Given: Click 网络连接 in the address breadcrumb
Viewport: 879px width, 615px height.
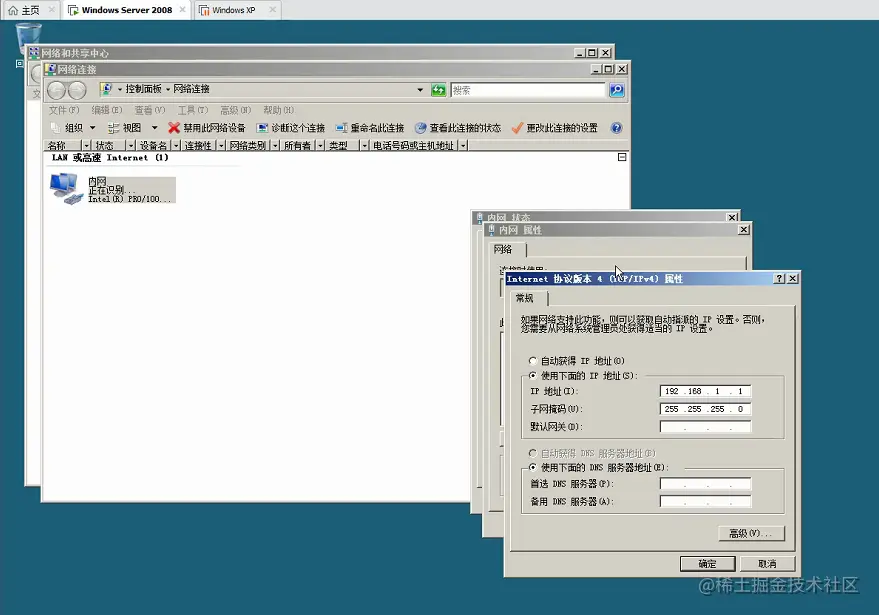Looking at the screenshot, I should coord(191,89).
